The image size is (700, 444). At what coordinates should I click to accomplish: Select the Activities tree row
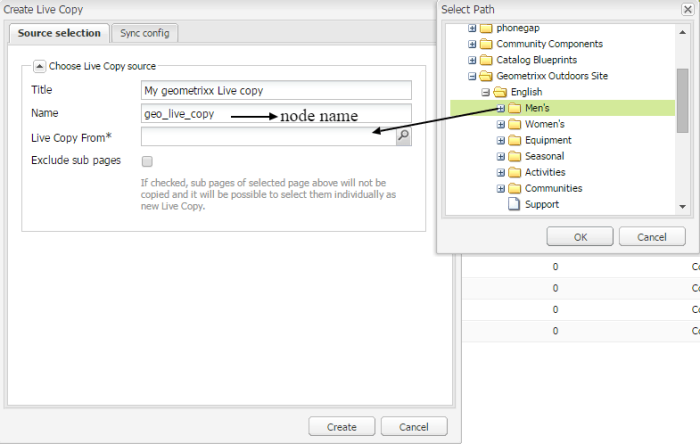click(x=562, y=172)
